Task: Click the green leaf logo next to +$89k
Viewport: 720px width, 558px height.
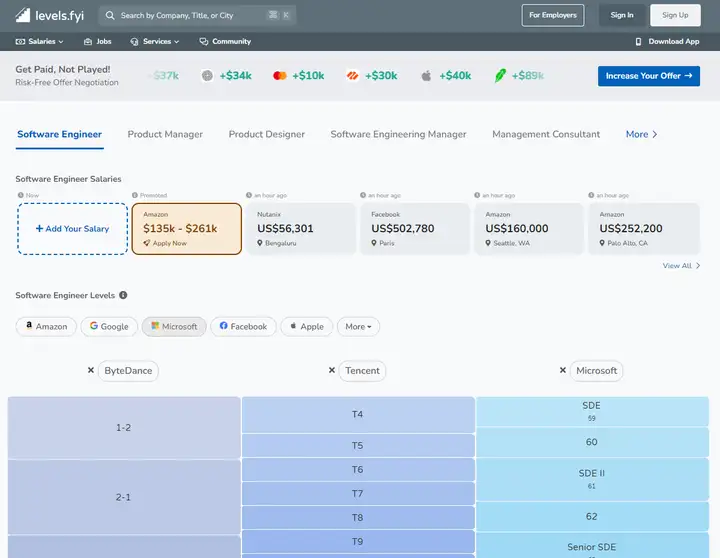Action: tap(500, 76)
